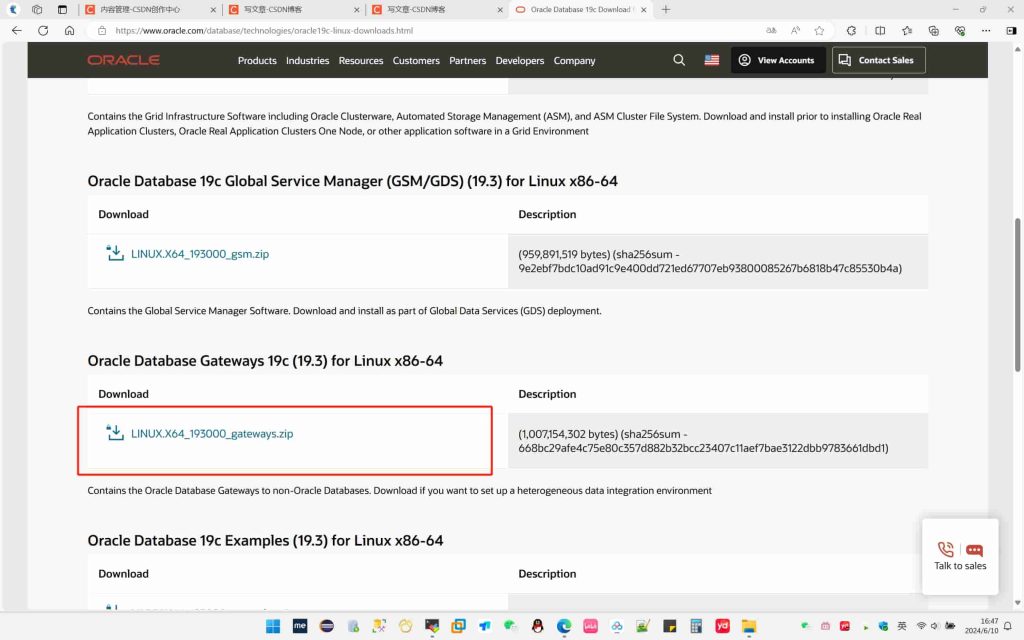The image size is (1024, 640).
Task: Click the View Accounts button
Action: 778,60
